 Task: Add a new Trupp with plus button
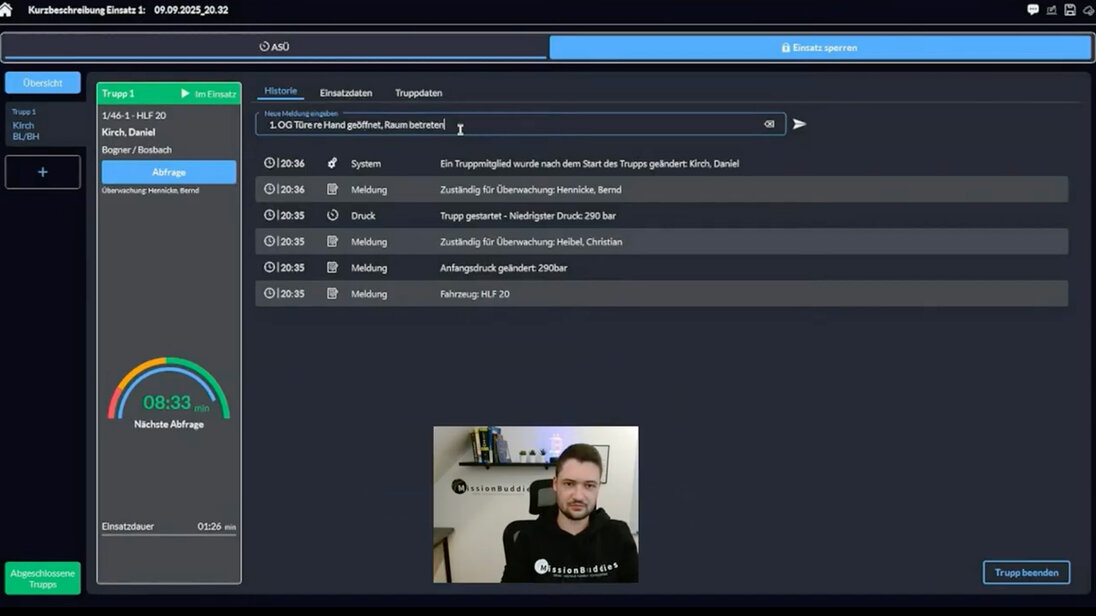[x=42, y=172]
